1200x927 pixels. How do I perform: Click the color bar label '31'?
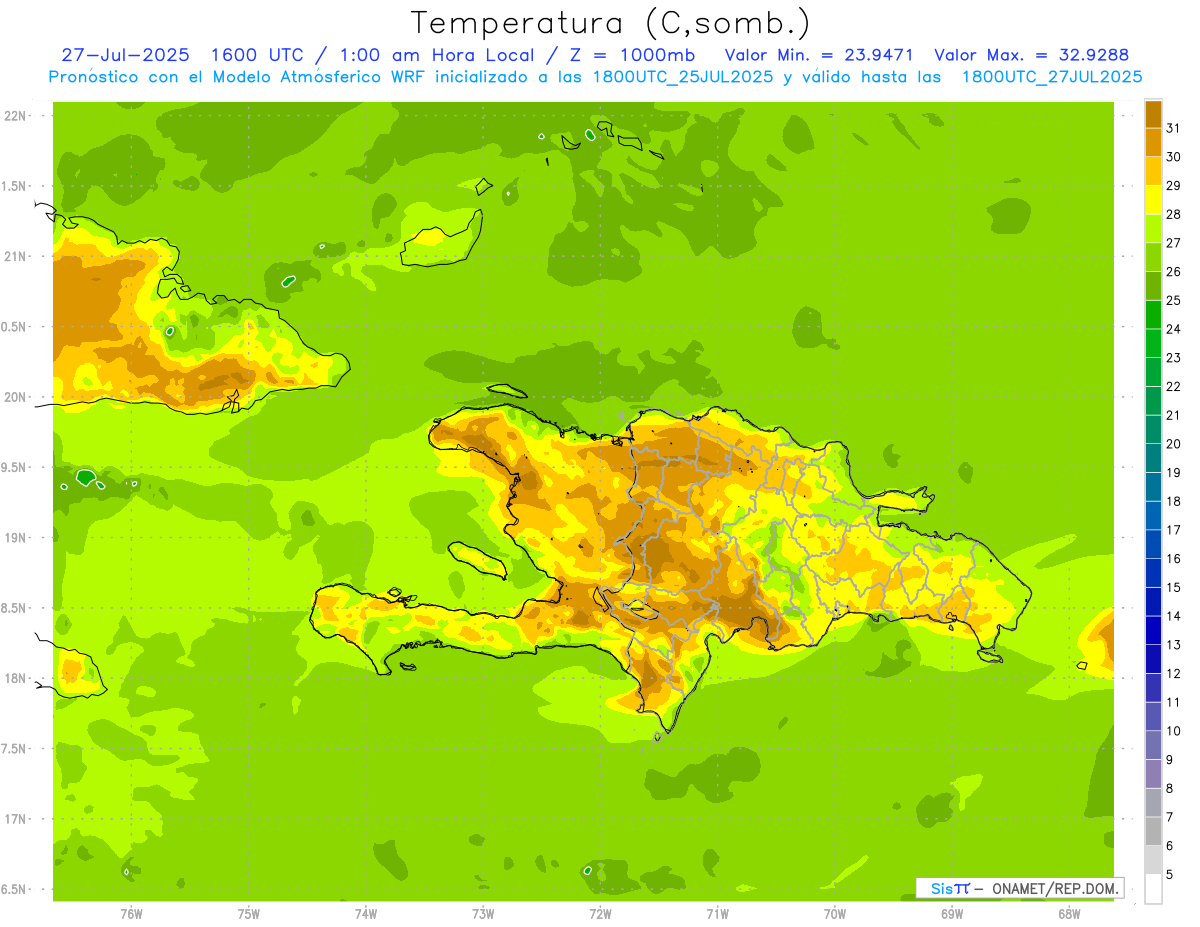pyautogui.click(x=1173, y=128)
